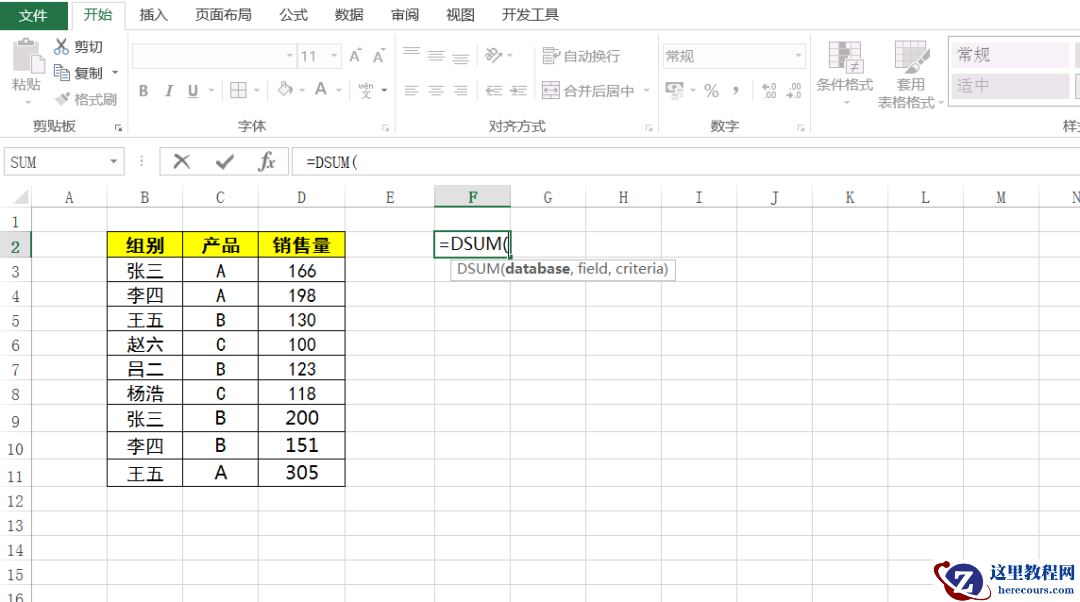Open the 数据 ribbon tab
The image size is (1080, 602).
click(348, 14)
